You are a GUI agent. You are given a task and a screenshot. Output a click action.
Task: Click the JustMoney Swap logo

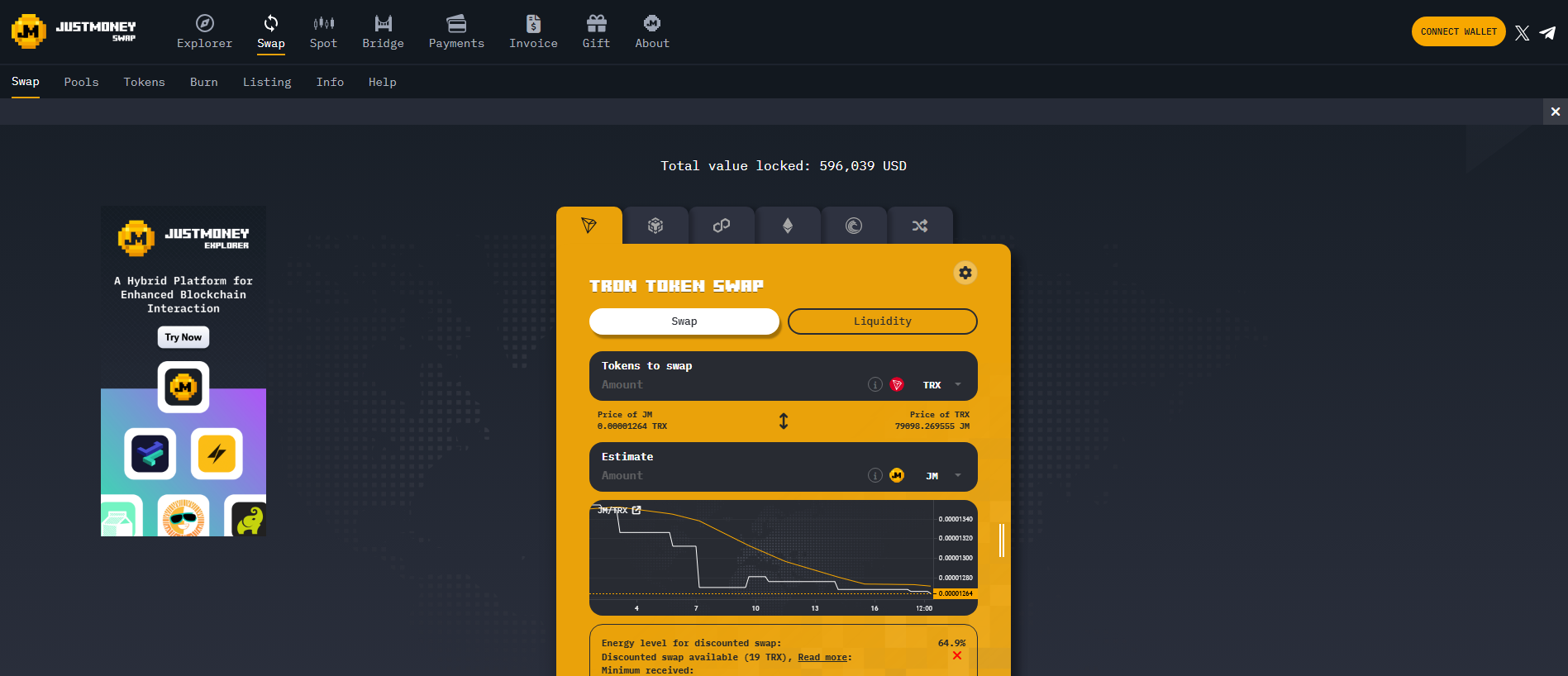point(74,31)
